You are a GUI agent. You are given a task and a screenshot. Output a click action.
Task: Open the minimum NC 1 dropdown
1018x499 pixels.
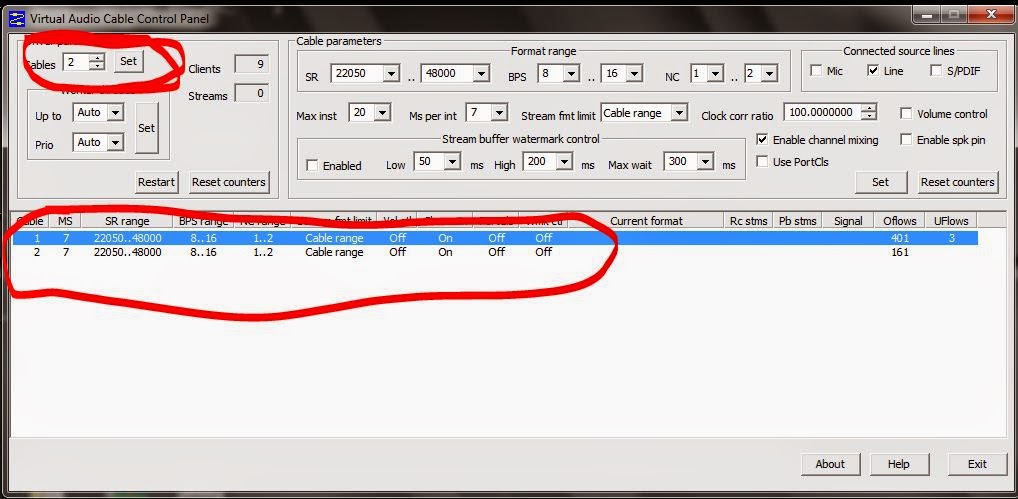pyautogui.click(x=715, y=74)
